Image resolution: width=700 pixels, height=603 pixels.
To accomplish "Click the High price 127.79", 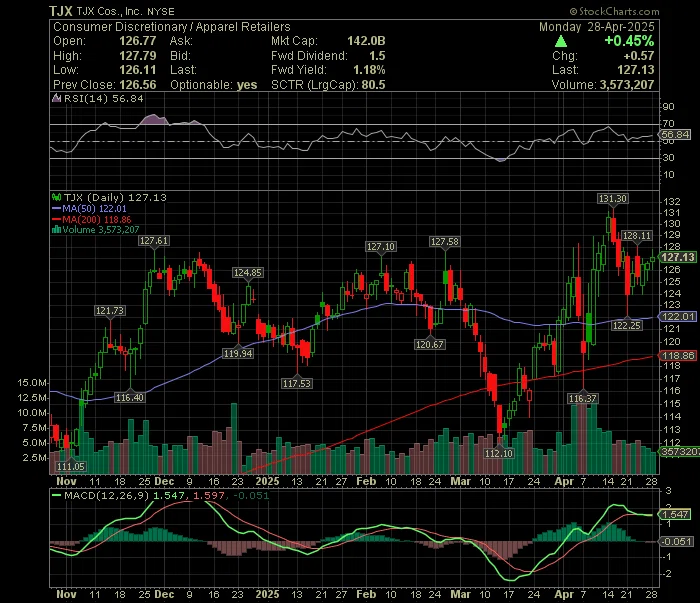I will pyautogui.click(x=138, y=56).
